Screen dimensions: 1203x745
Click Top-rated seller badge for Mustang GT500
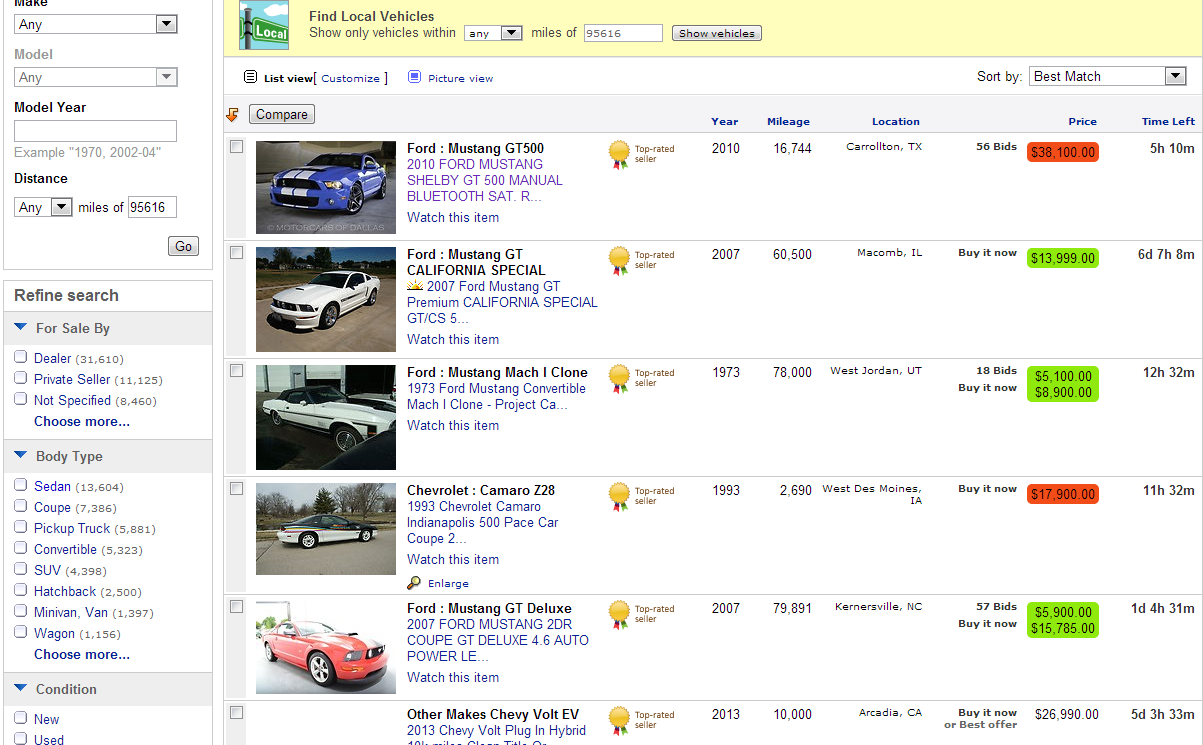pos(620,154)
